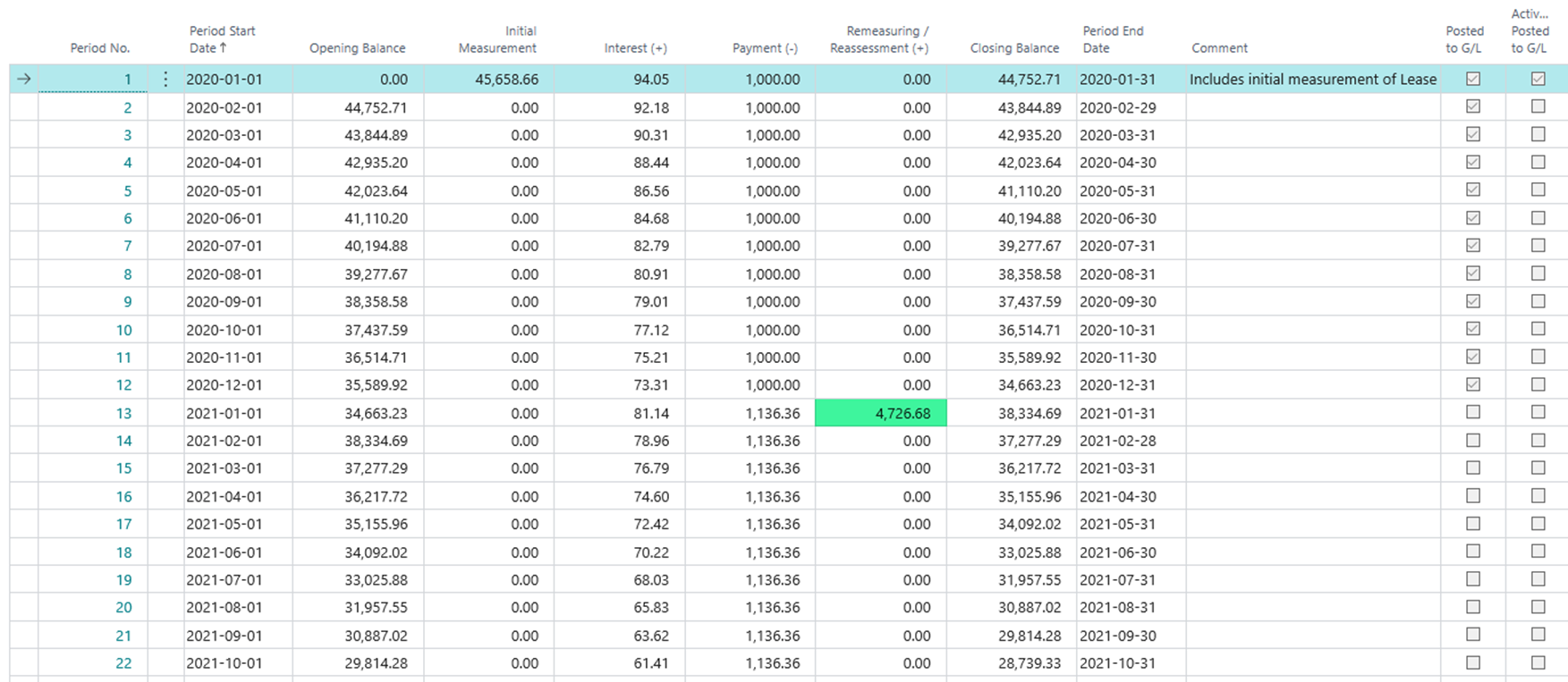Click the row selector arrow for period 1
Viewport: 1568px width, 682px height.
(24, 80)
